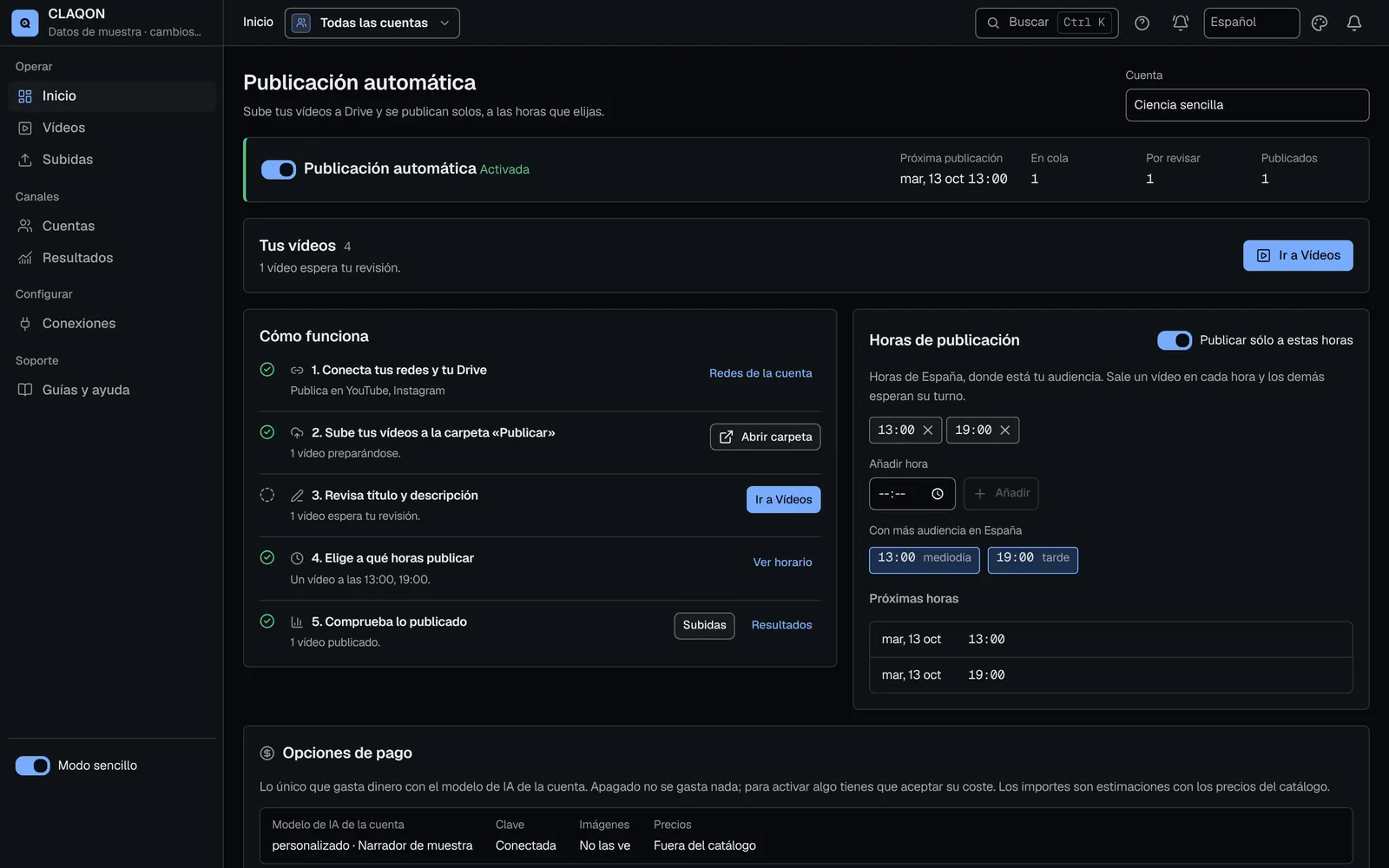Click the pending circle on step 3
The image size is (1389, 868).
[267, 495]
